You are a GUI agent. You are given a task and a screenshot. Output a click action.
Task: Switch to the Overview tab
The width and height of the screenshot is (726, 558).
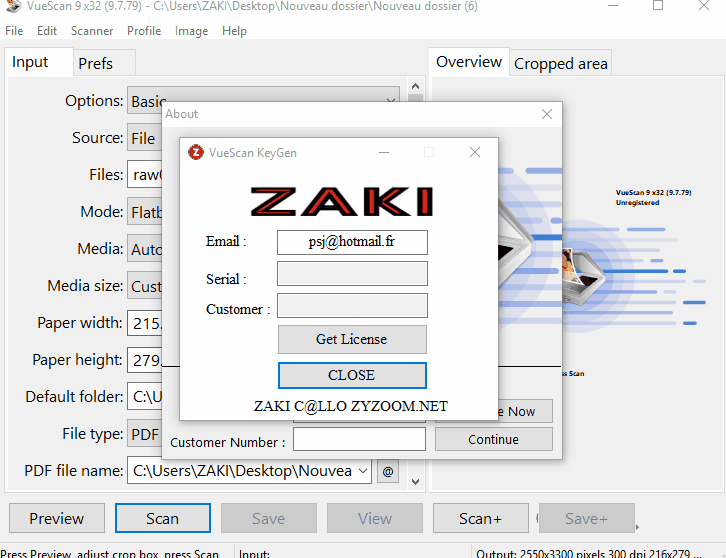click(469, 62)
